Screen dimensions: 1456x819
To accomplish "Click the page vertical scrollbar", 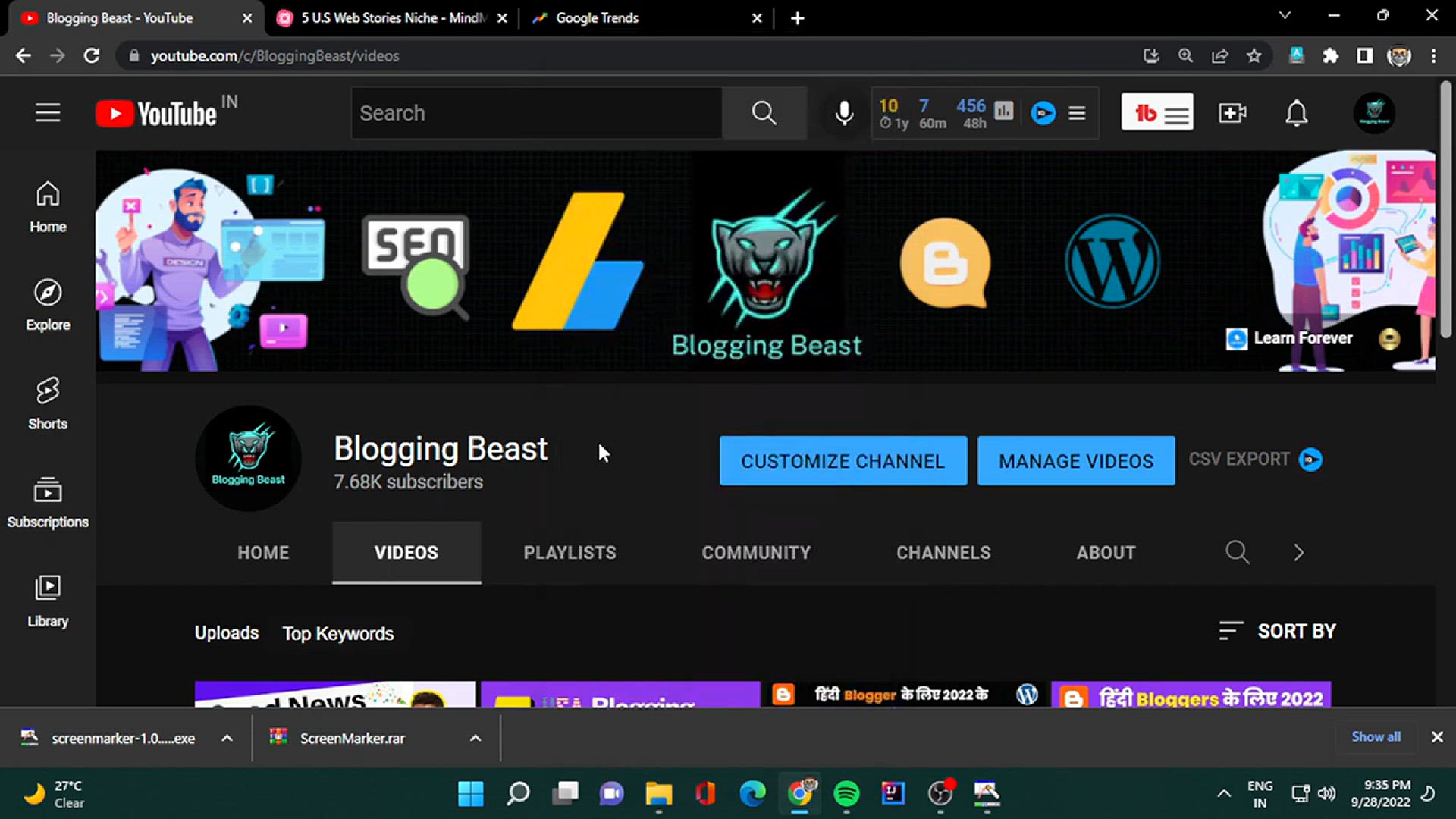I will coord(1445,211).
